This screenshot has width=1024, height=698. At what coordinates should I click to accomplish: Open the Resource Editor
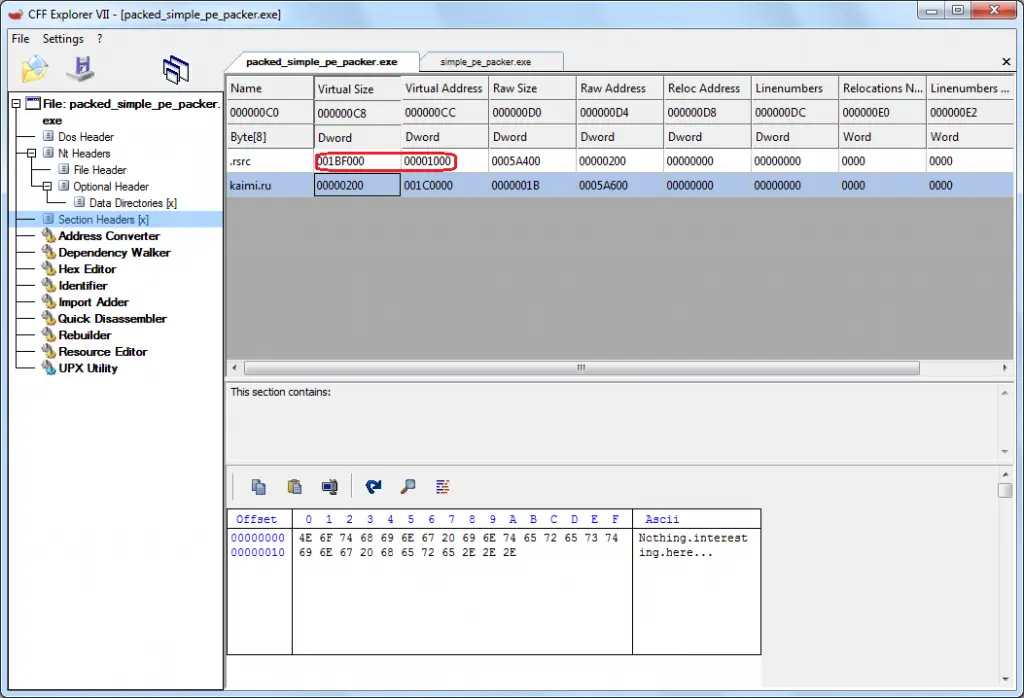pos(101,351)
